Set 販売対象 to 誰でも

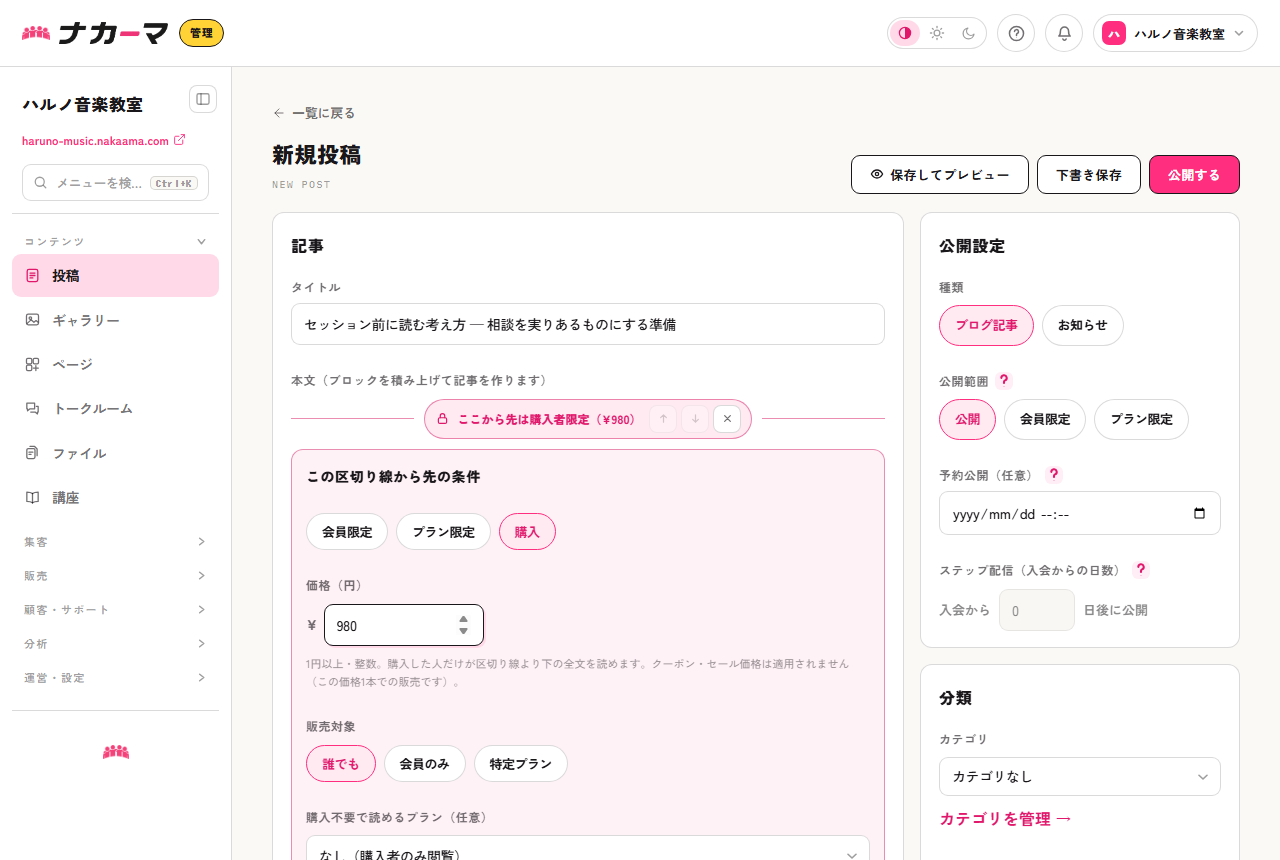[x=341, y=763]
